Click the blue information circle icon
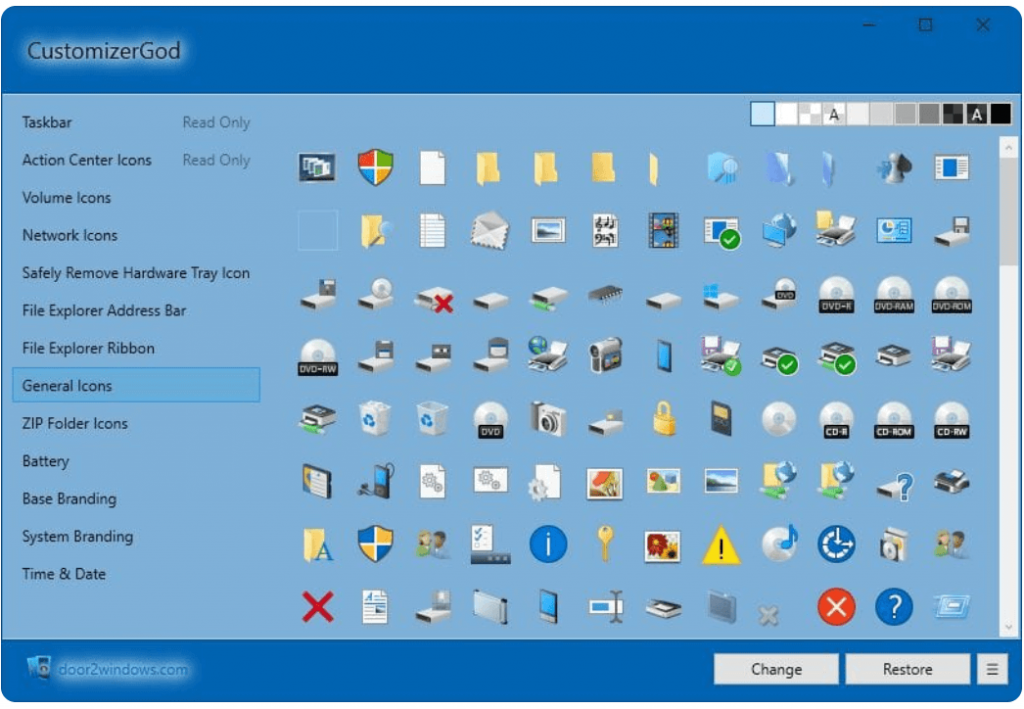 coord(548,545)
